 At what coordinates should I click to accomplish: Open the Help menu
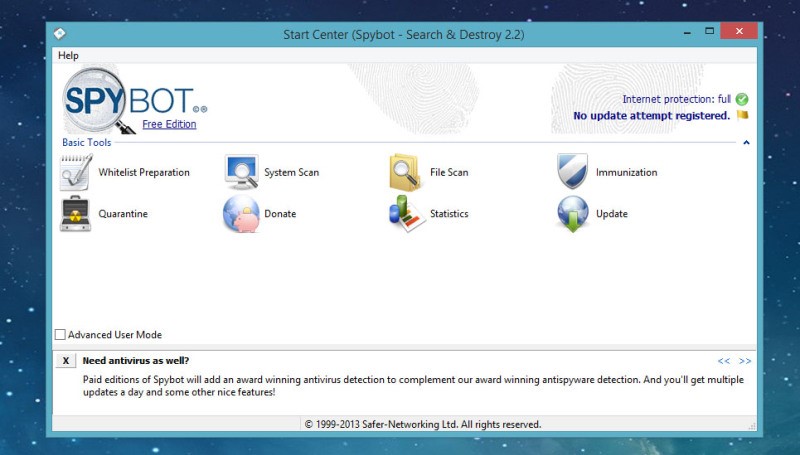point(68,56)
